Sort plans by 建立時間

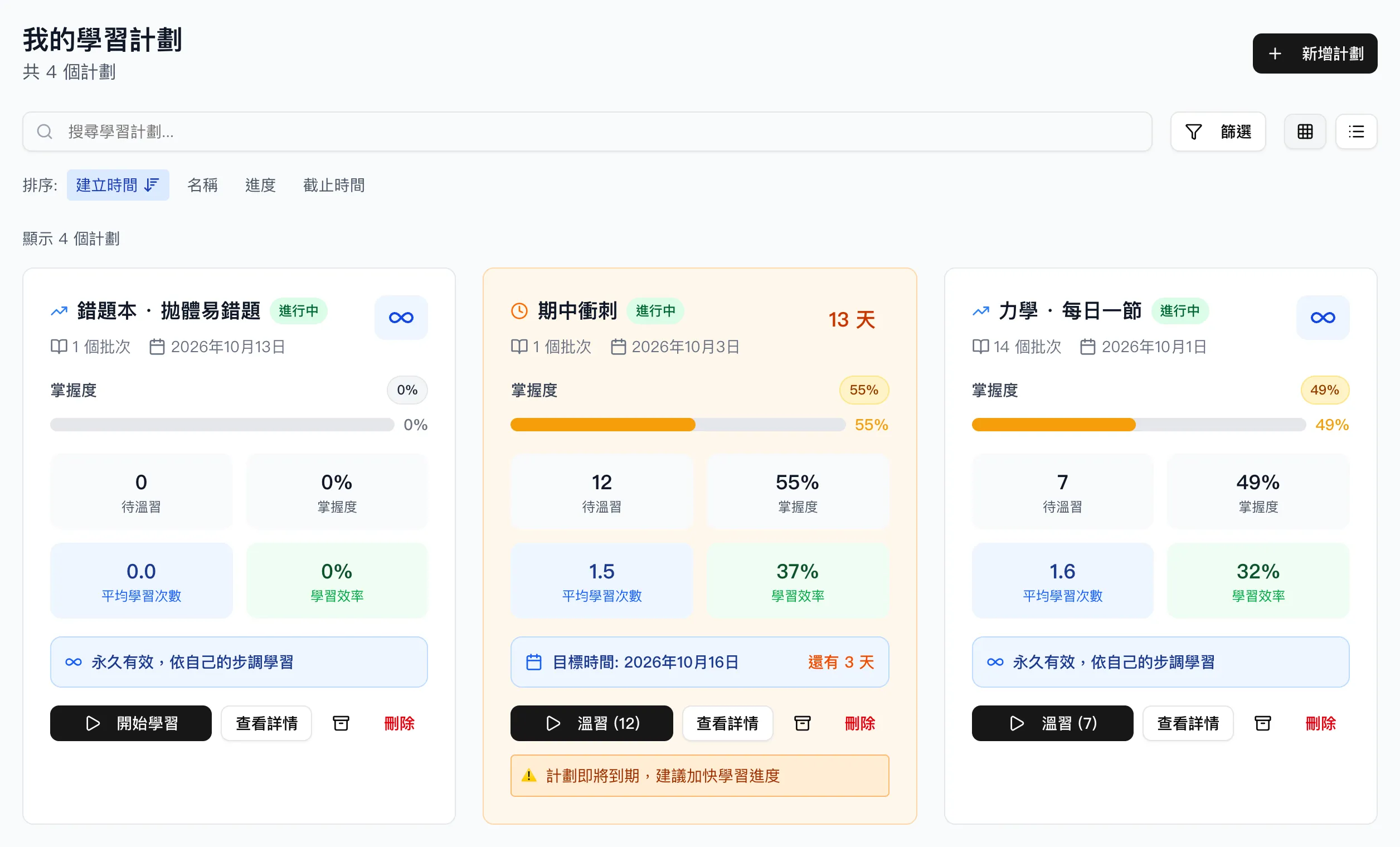tap(118, 185)
